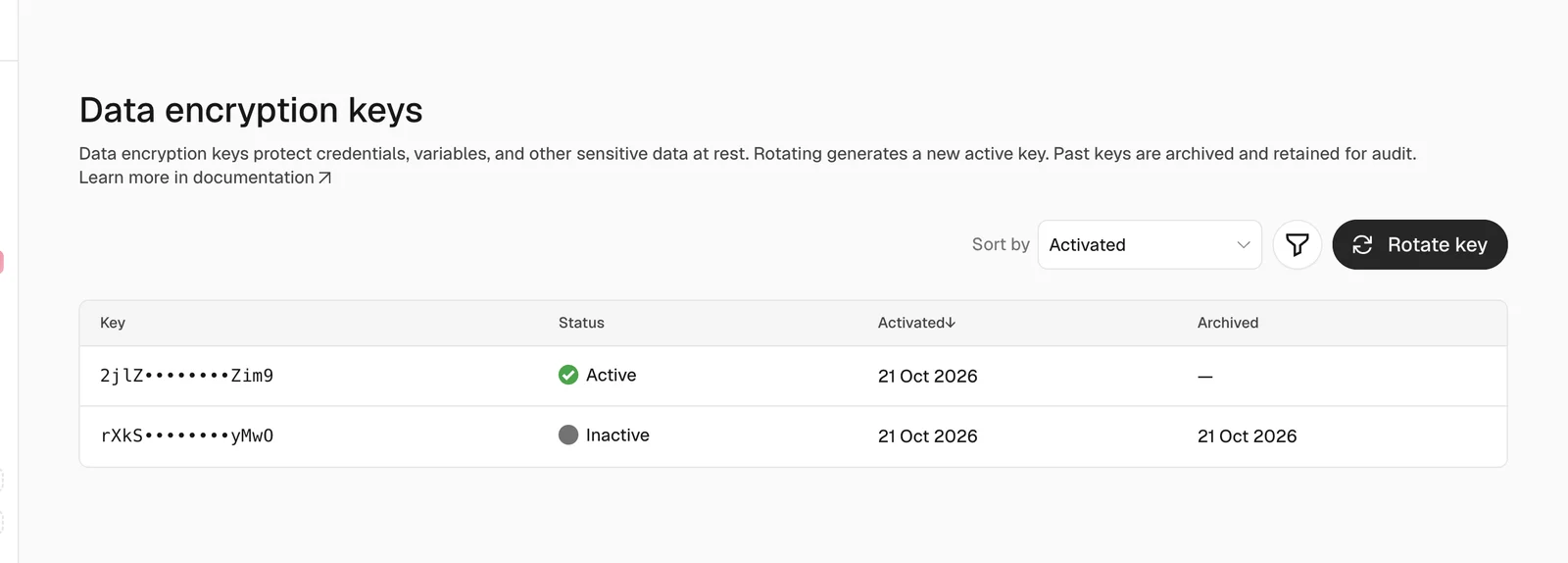Click the Data encryption keys heading
Image resolution: width=1568 pixels, height=563 pixels.
(251, 110)
